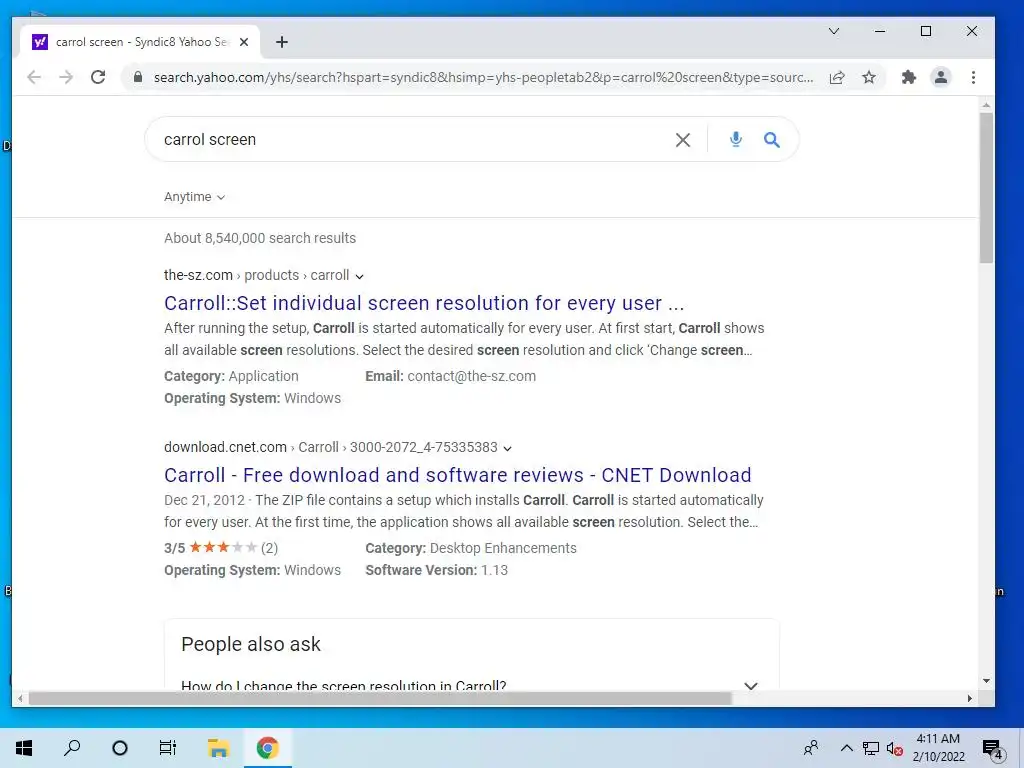Open Chrome's three-dot menu

click(x=973, y=77)
